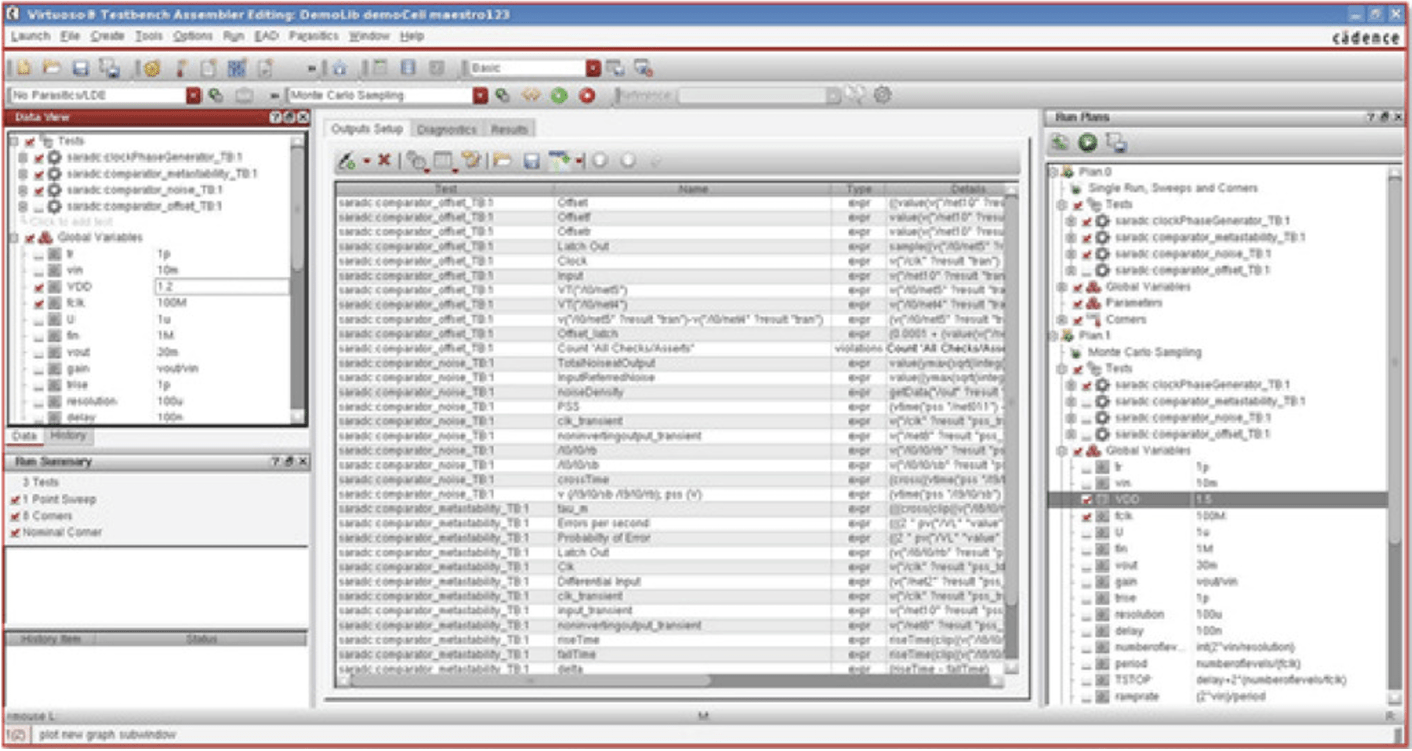Click the New file icon in the top toolbar
This screenshot has width=1412, height=751.
pos(22,68)
